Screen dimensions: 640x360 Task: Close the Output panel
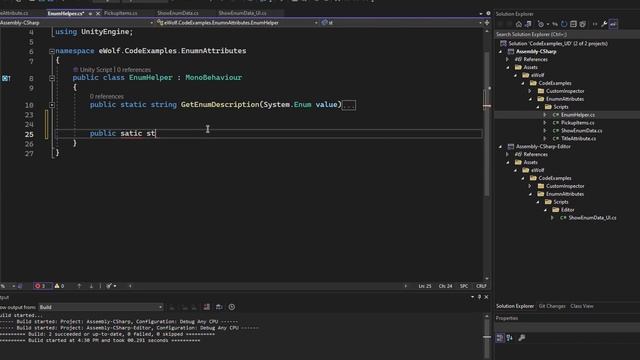click(486, 297)
